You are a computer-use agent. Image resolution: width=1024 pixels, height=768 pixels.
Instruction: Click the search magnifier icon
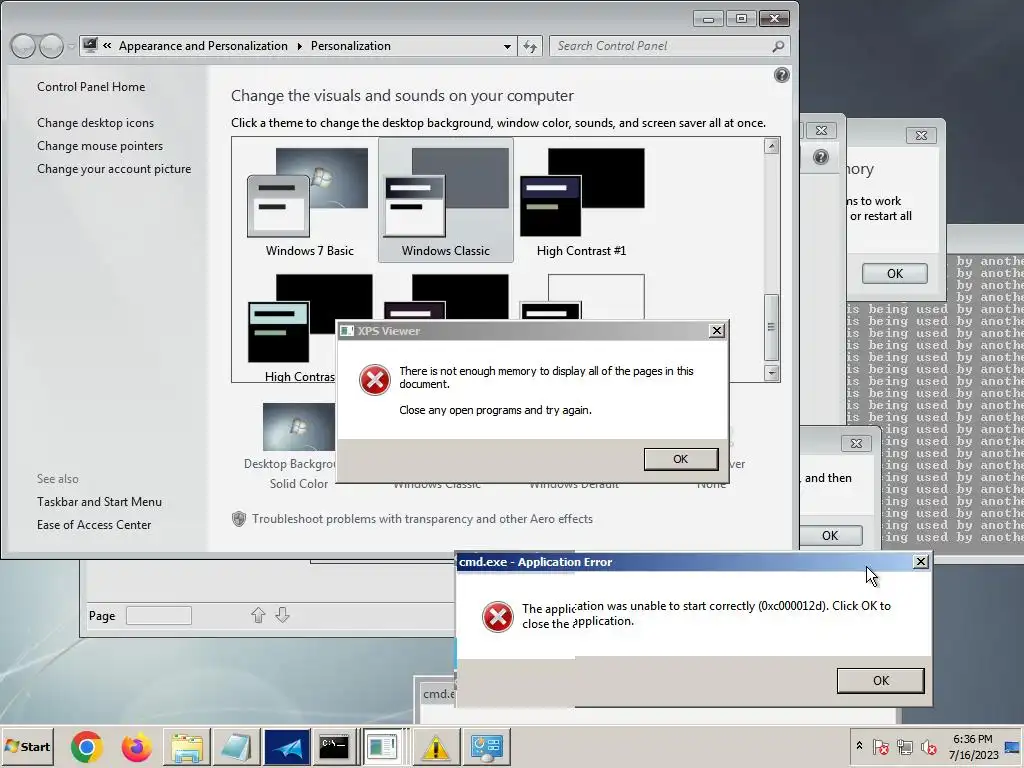(x=778, y=46)
